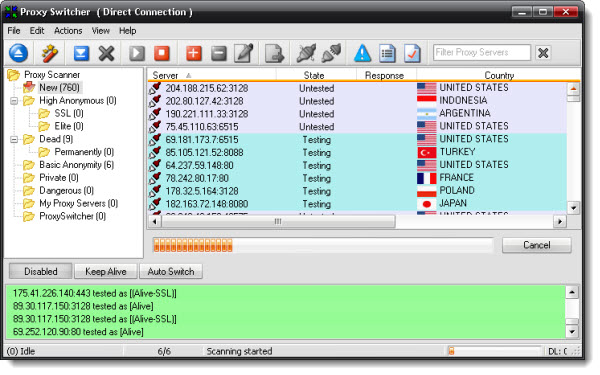Open the list document icon in toolbar
Image resolution: width=600 pixels, height=375 pixels.
[387, 53]
